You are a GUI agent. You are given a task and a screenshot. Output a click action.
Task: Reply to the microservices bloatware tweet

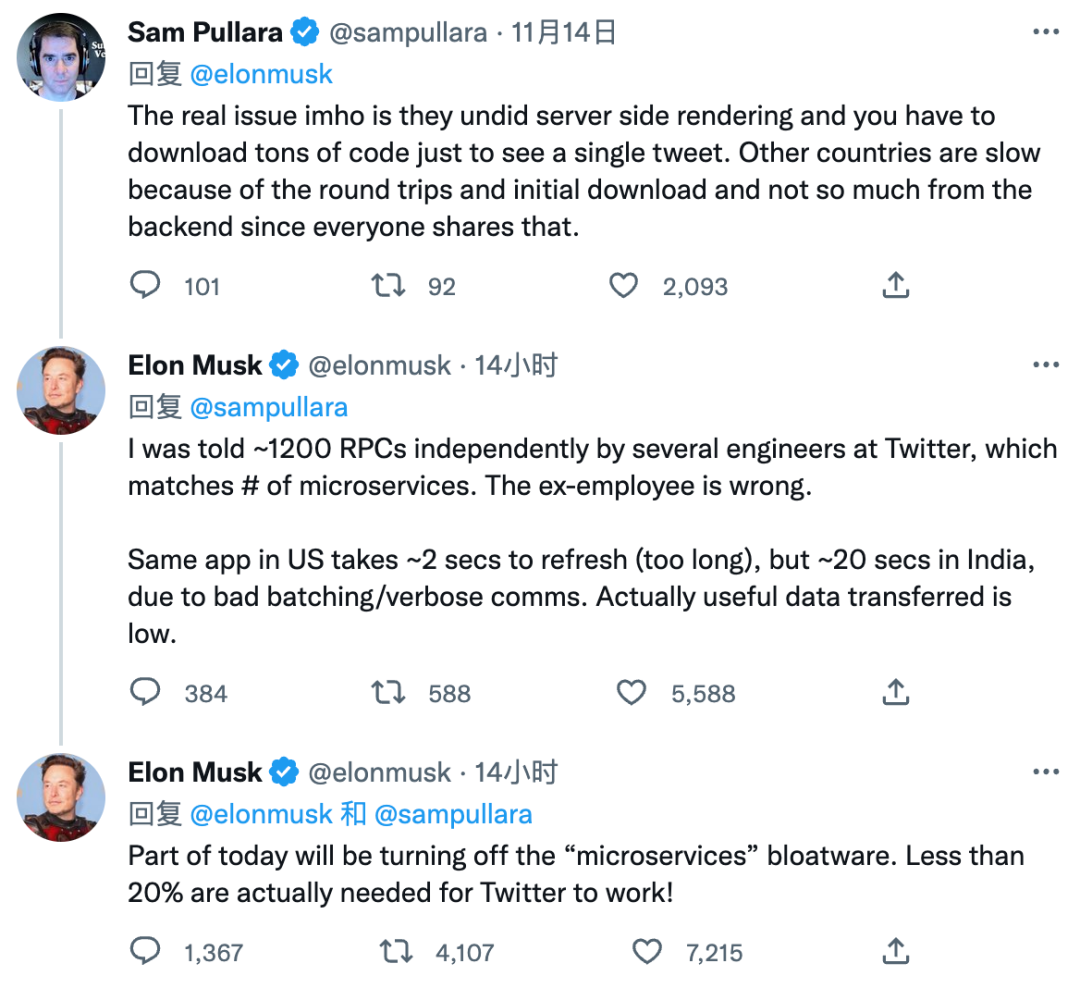pyautogui.click(x=146, y=950)
